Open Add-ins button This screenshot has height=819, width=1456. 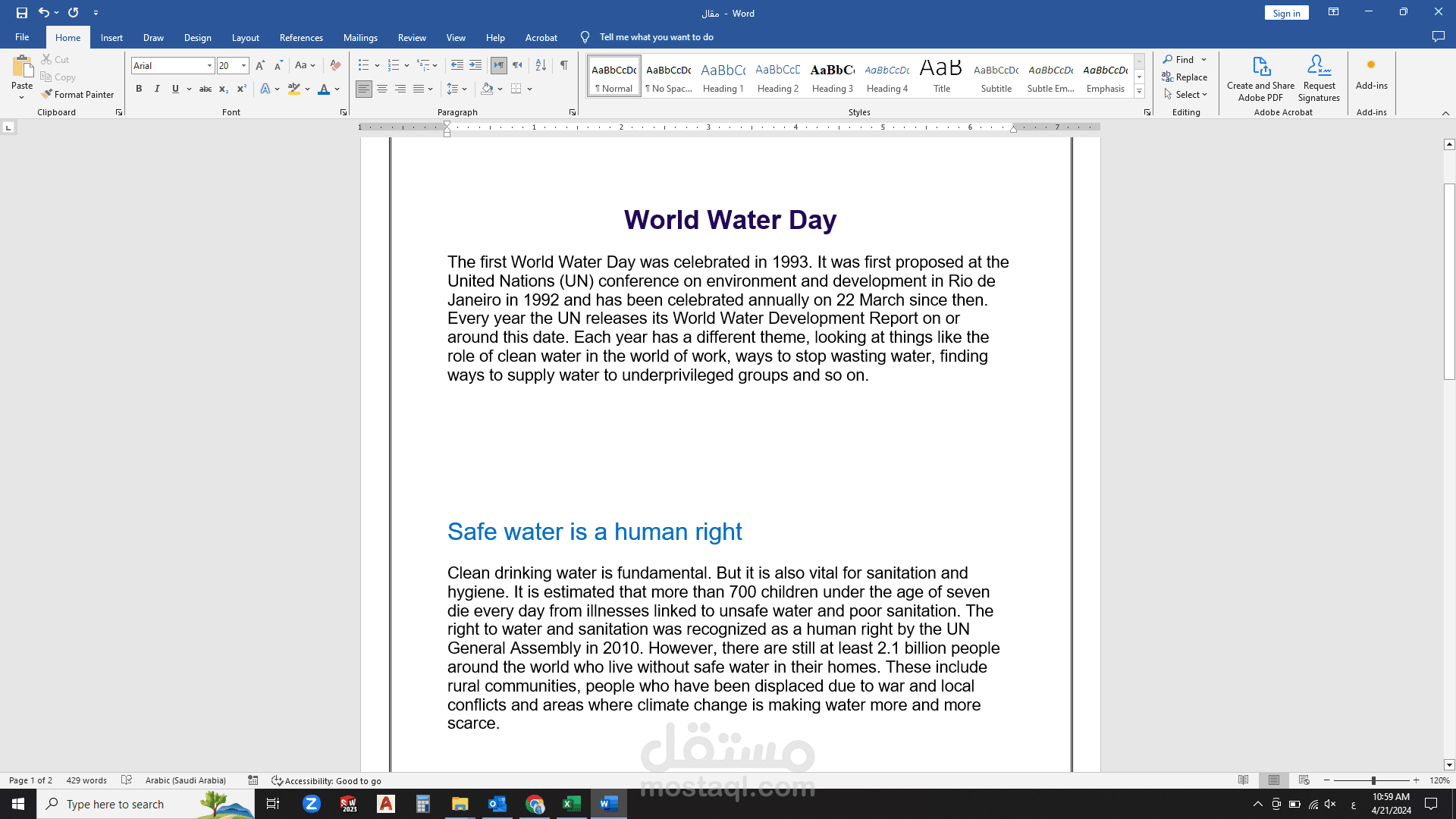pyautogui.click(x=1372, y=74)
